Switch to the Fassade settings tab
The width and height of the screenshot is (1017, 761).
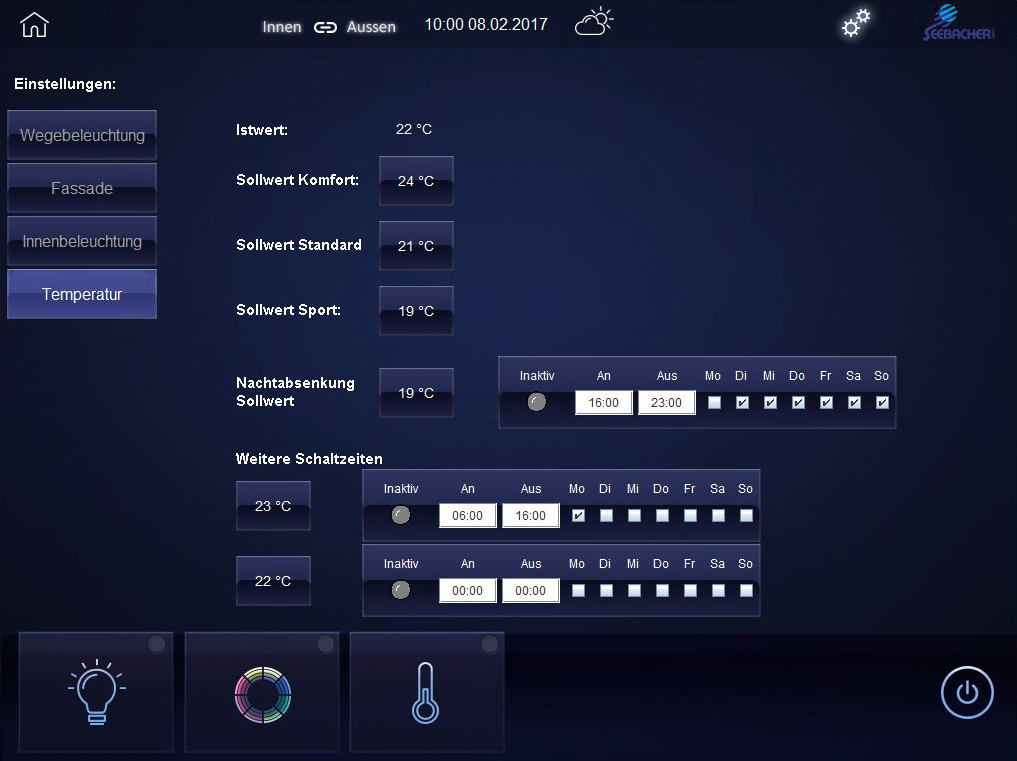point(82,188)
